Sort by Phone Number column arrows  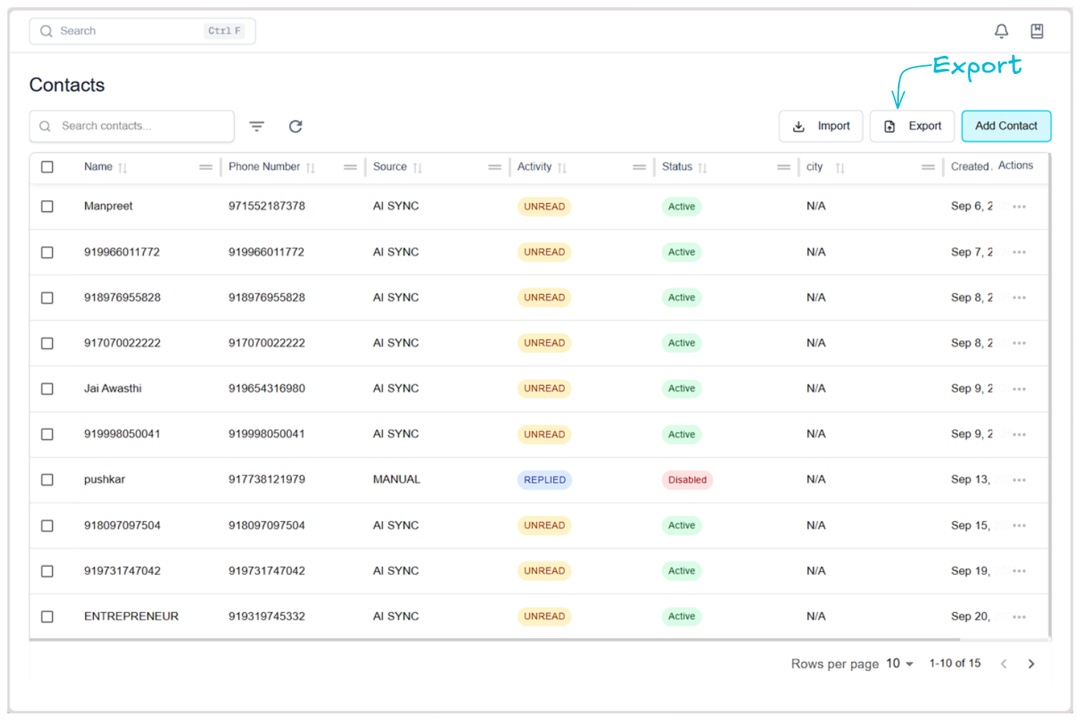311,168
